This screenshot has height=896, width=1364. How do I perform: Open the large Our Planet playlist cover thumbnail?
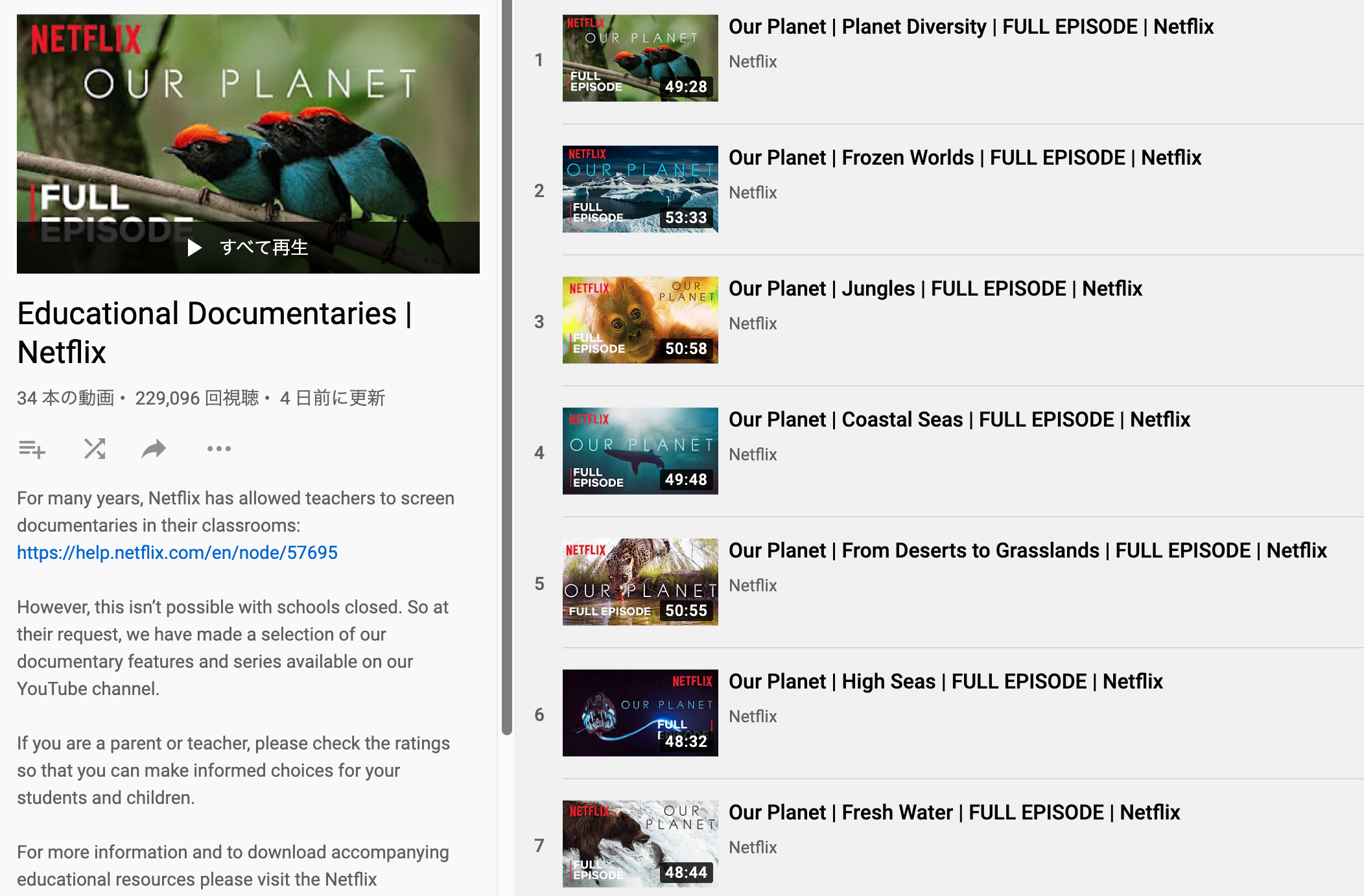248,144
